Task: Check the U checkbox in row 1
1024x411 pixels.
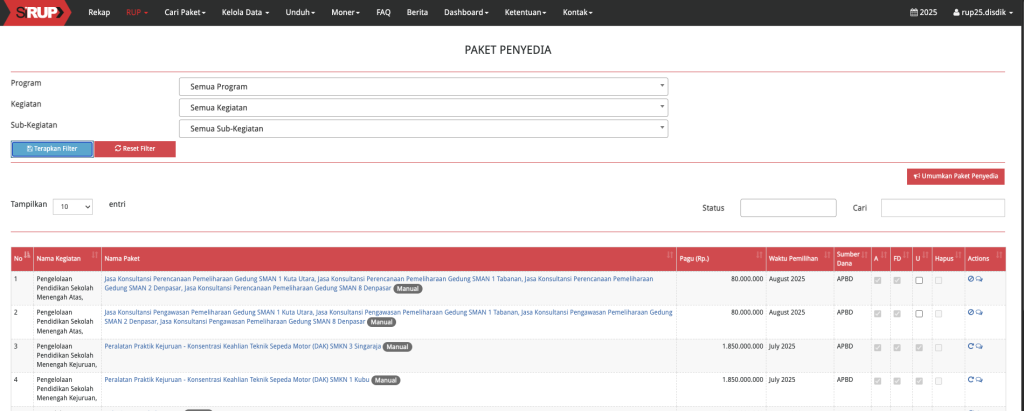Action: tap(918, 280)
